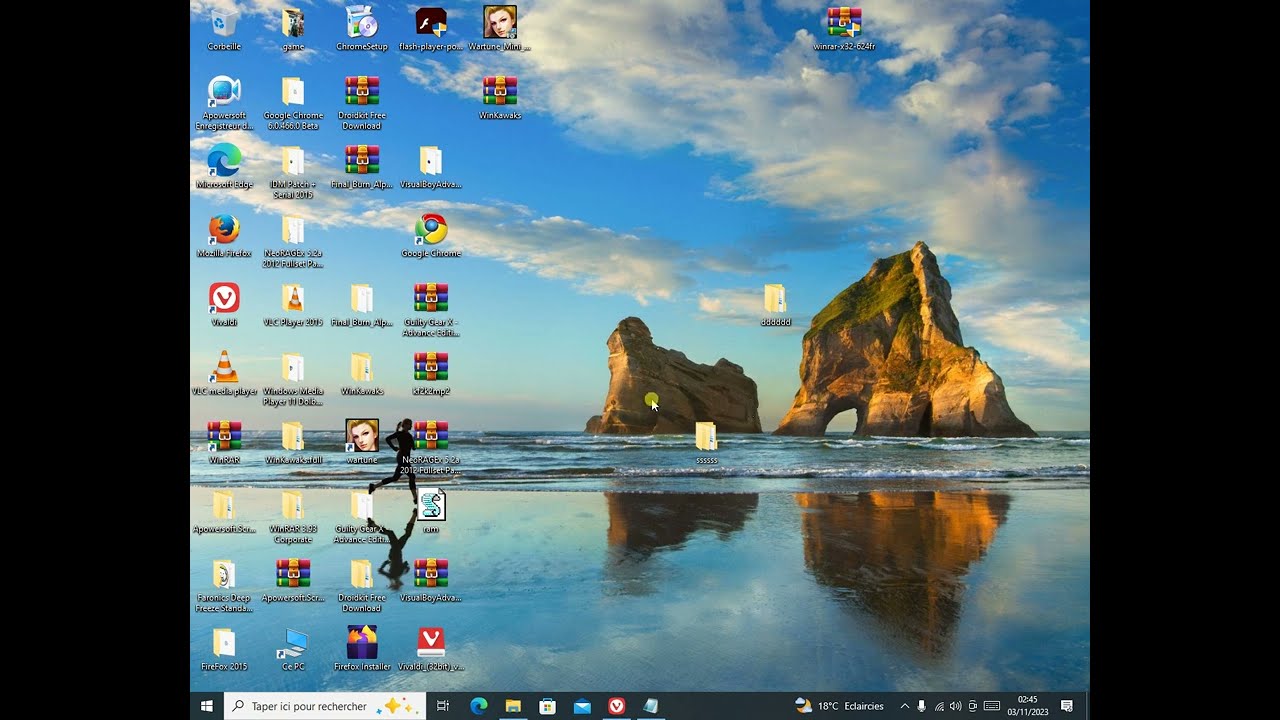Click the Taper ici pour rechercher box
This screenshot has width=1280, height=720.
(x=326, y=706)
